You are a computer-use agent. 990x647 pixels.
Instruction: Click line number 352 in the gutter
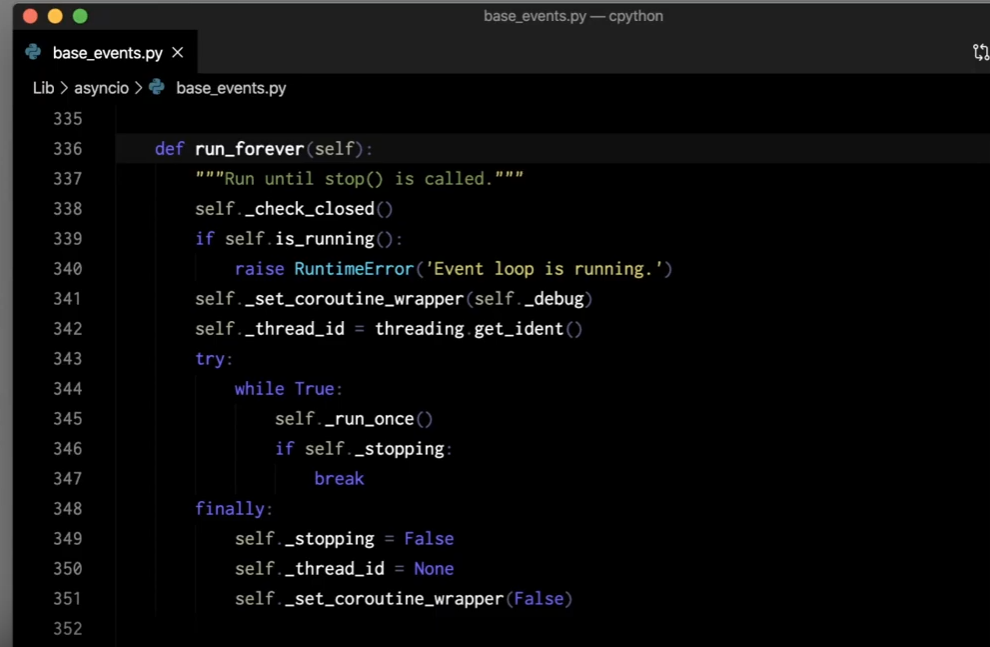[68, 629]
